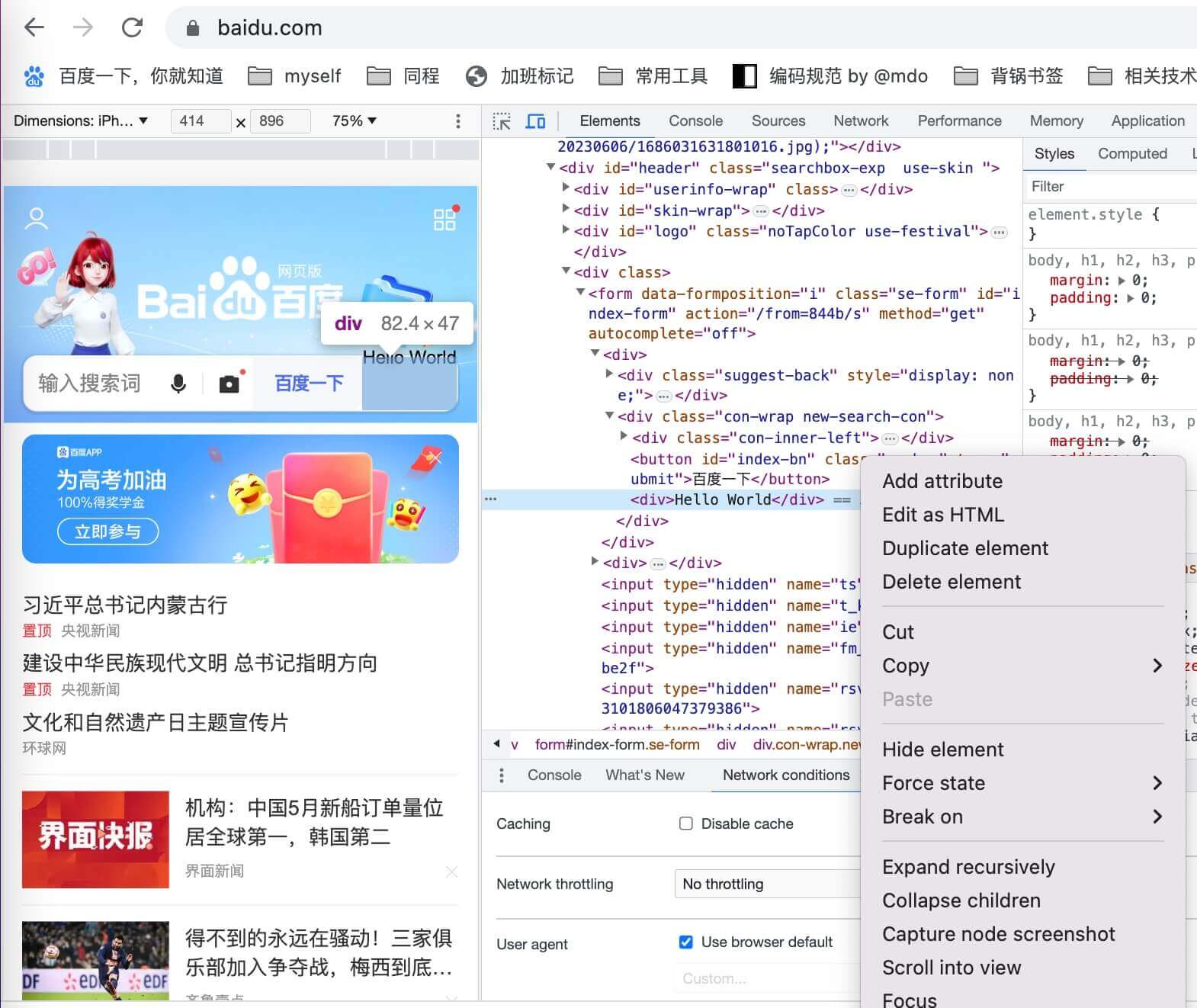Switch to the Application tab
This screenshot has width=1197, height=1008.
pos(1147,121)
